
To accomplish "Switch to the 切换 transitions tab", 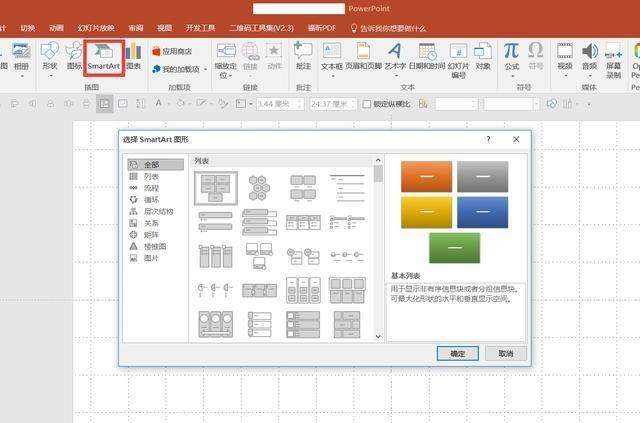I will [x=28, y=28].
